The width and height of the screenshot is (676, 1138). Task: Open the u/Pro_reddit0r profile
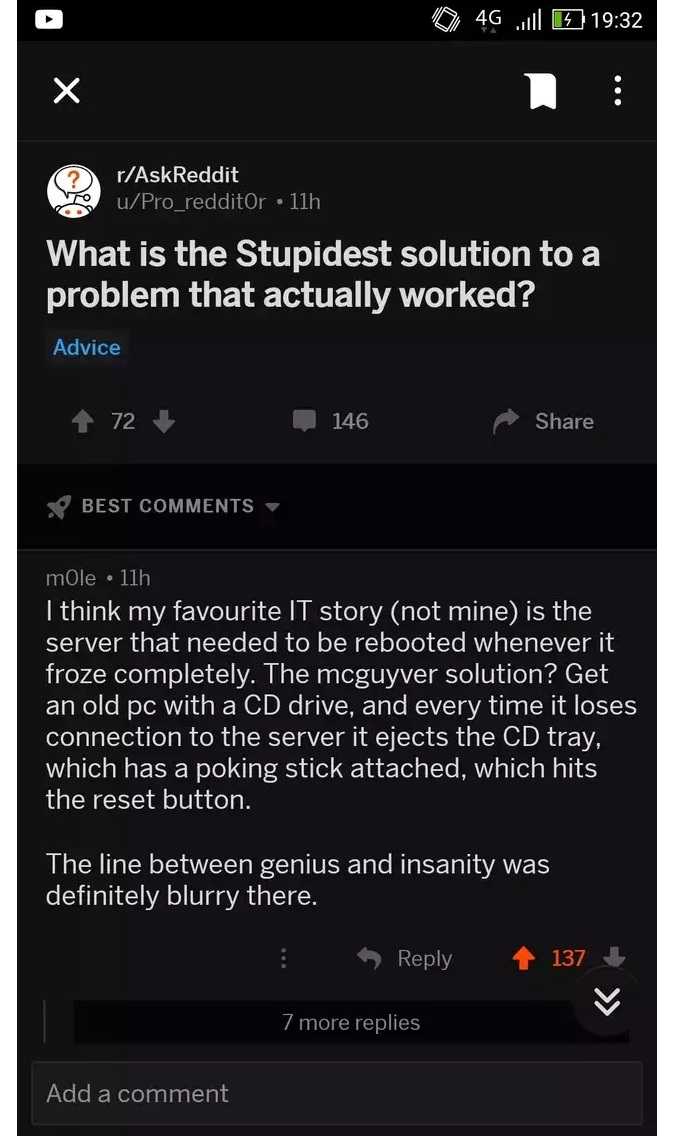(x=192, y=201)
